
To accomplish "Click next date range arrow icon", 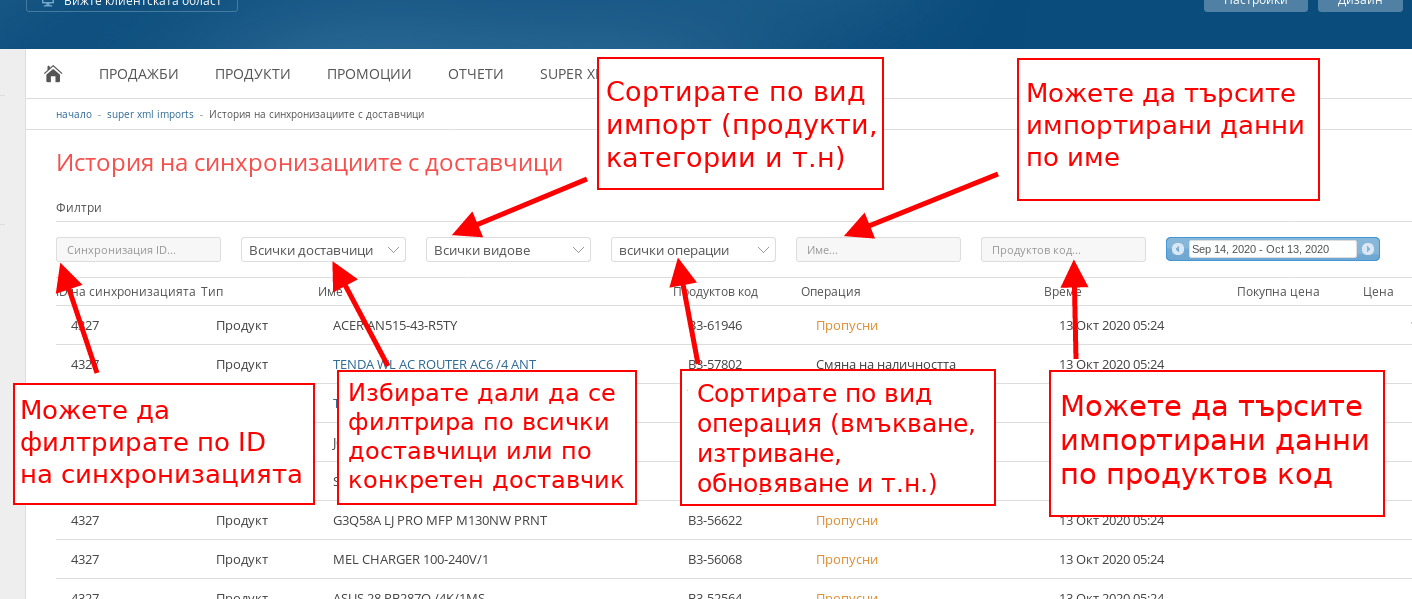I will tap(1368, 249).
